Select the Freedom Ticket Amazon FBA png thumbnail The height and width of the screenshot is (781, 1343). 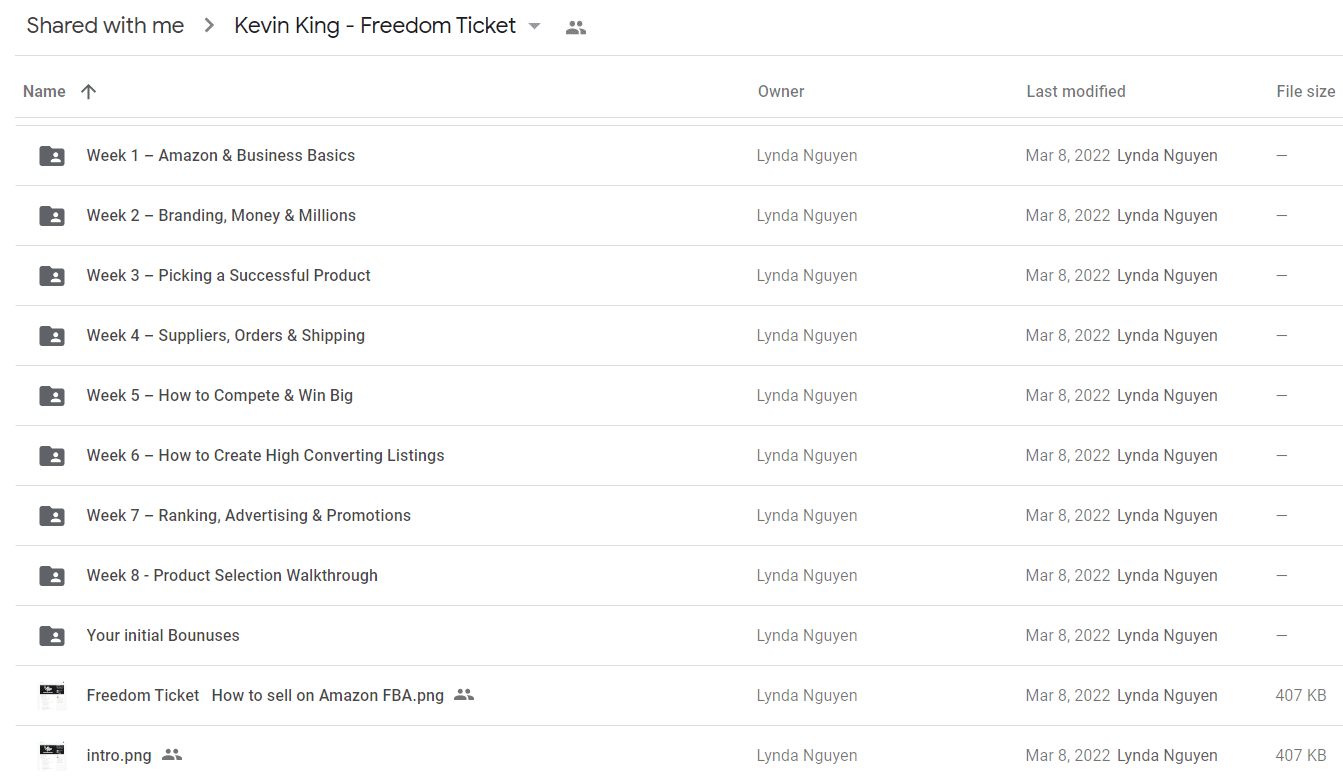(52, 696)
